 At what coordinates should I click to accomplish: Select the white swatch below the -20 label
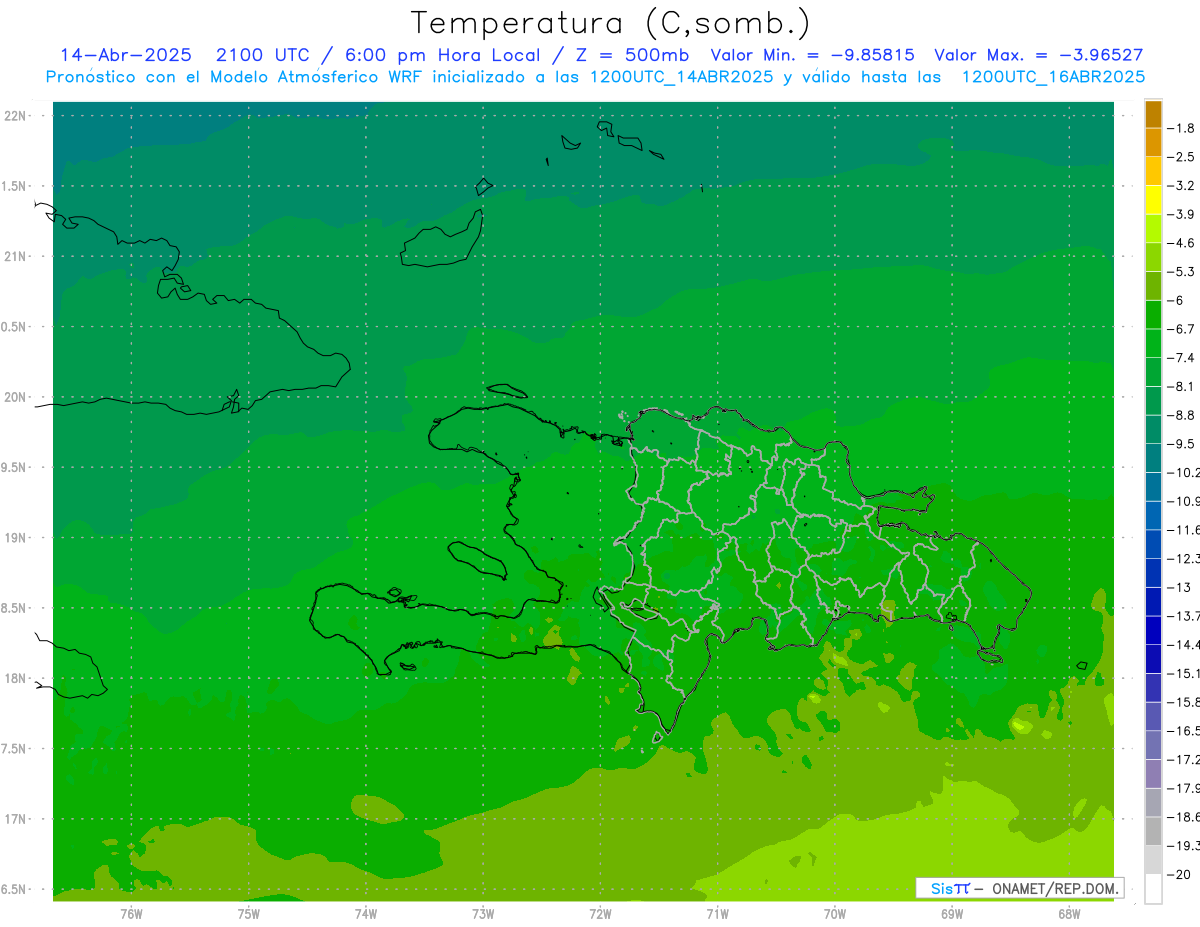pyautogui.click(x=1153, y=888)
